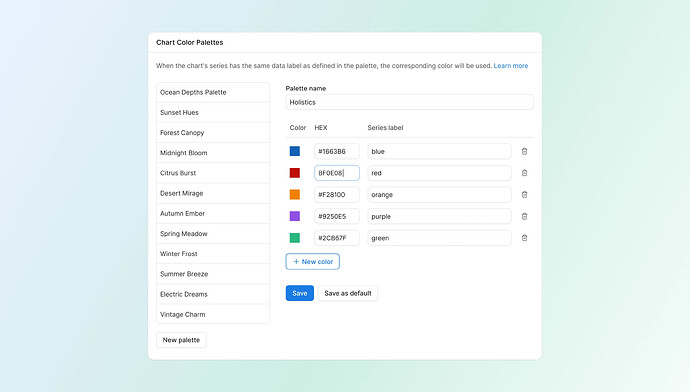
Task: Click the blue Save button
Action: click(x=300, y=293)
